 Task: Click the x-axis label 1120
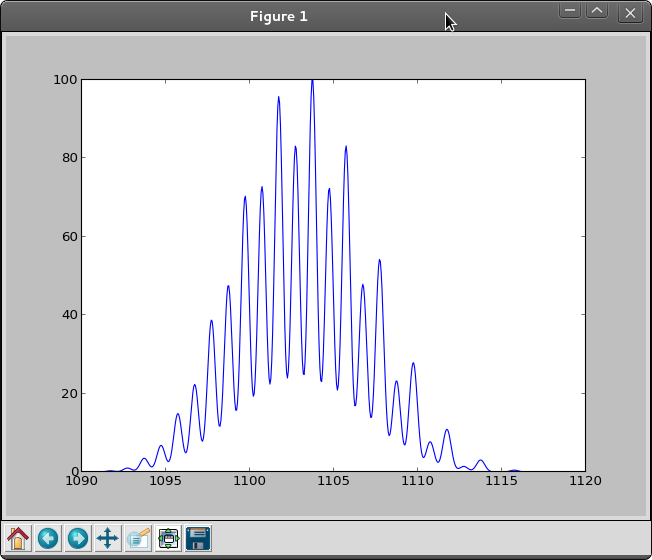pos(585,481)
